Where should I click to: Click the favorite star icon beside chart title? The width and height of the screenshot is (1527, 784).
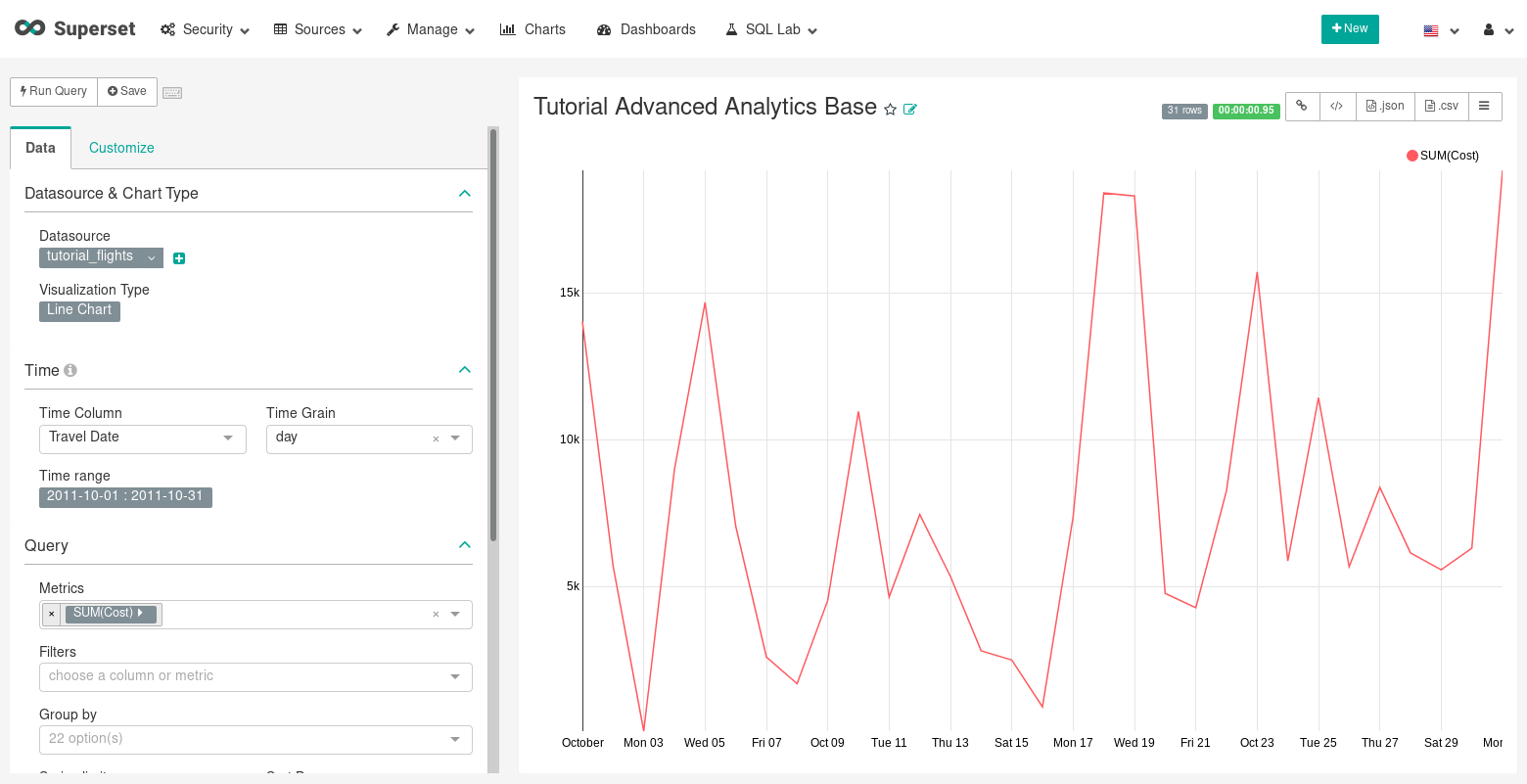[x=890, y=110]
